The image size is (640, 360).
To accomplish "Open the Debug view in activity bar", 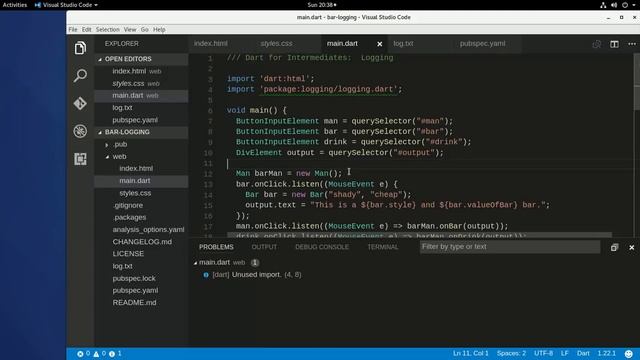I will tap(80, 131).
